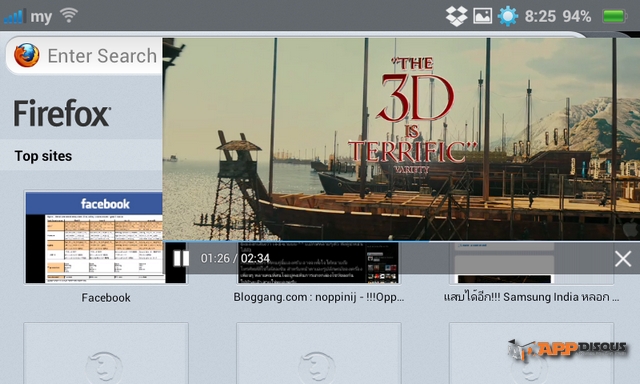Tap the Facebook site label
Viewport: 640px width, 384px height.
(x=106, y=297)
